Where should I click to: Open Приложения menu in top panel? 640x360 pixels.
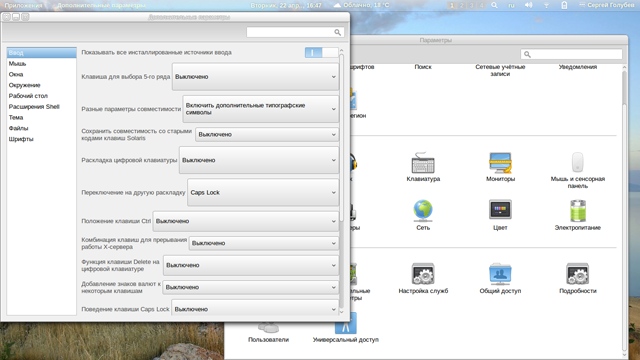point(23,5)
